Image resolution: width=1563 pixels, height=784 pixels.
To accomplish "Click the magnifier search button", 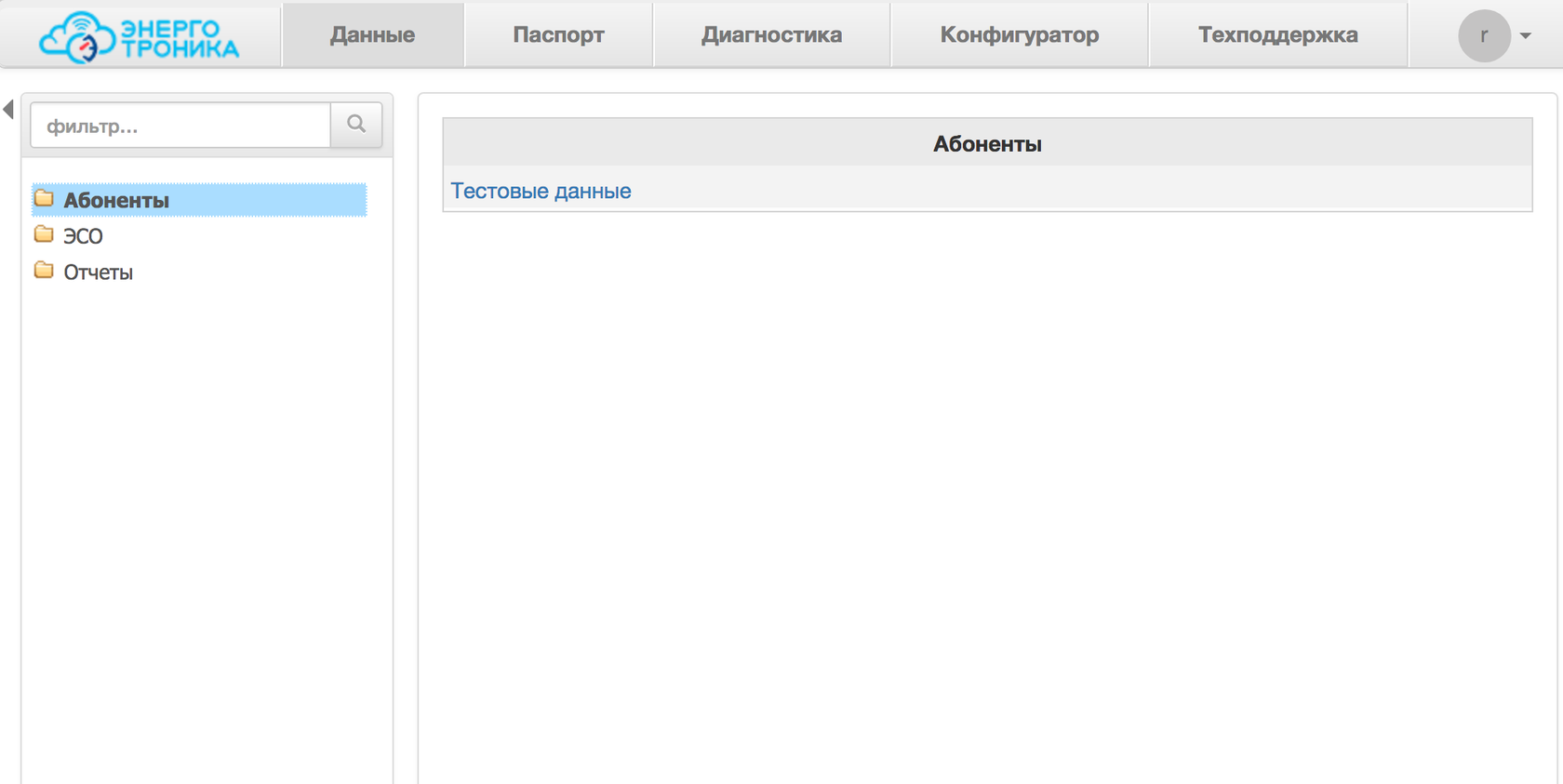I will (356, 125).
